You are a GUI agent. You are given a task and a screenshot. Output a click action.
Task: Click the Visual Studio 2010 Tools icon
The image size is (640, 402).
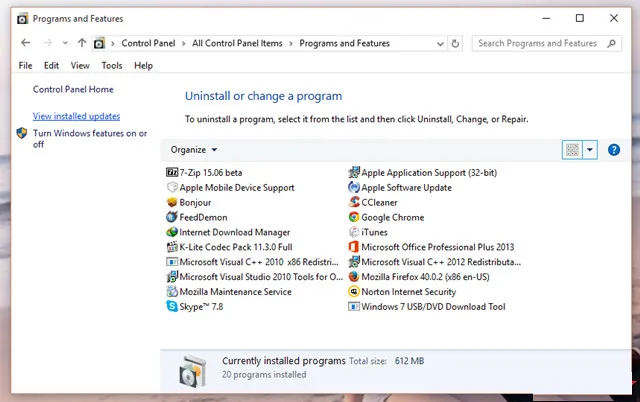(172, 277)
